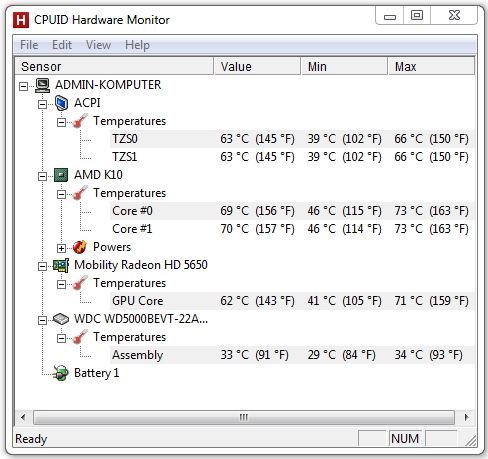
Task: Minimize the Hardware Monitor window
Action: click(390, 16)
